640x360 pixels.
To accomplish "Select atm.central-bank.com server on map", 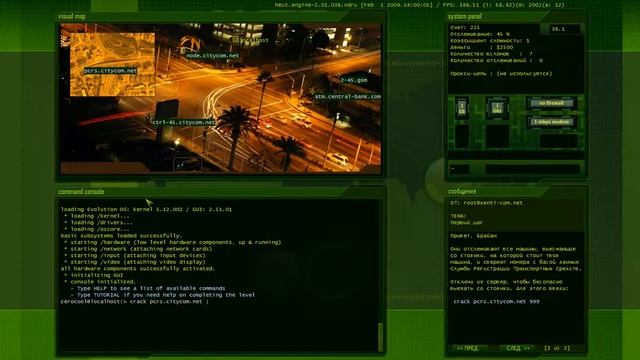I will pos(348,97).
